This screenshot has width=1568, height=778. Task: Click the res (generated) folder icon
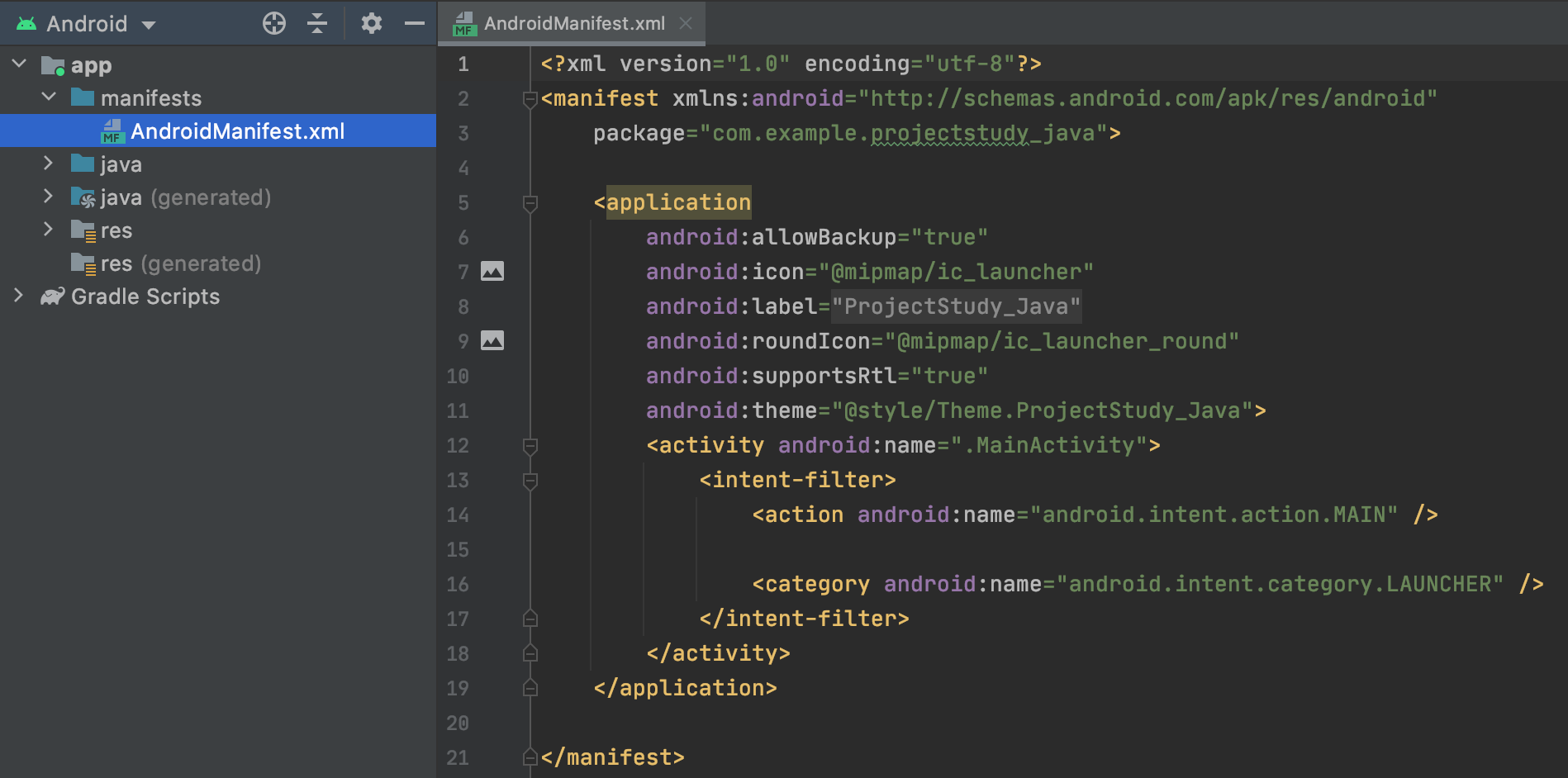tap(83, 263)
